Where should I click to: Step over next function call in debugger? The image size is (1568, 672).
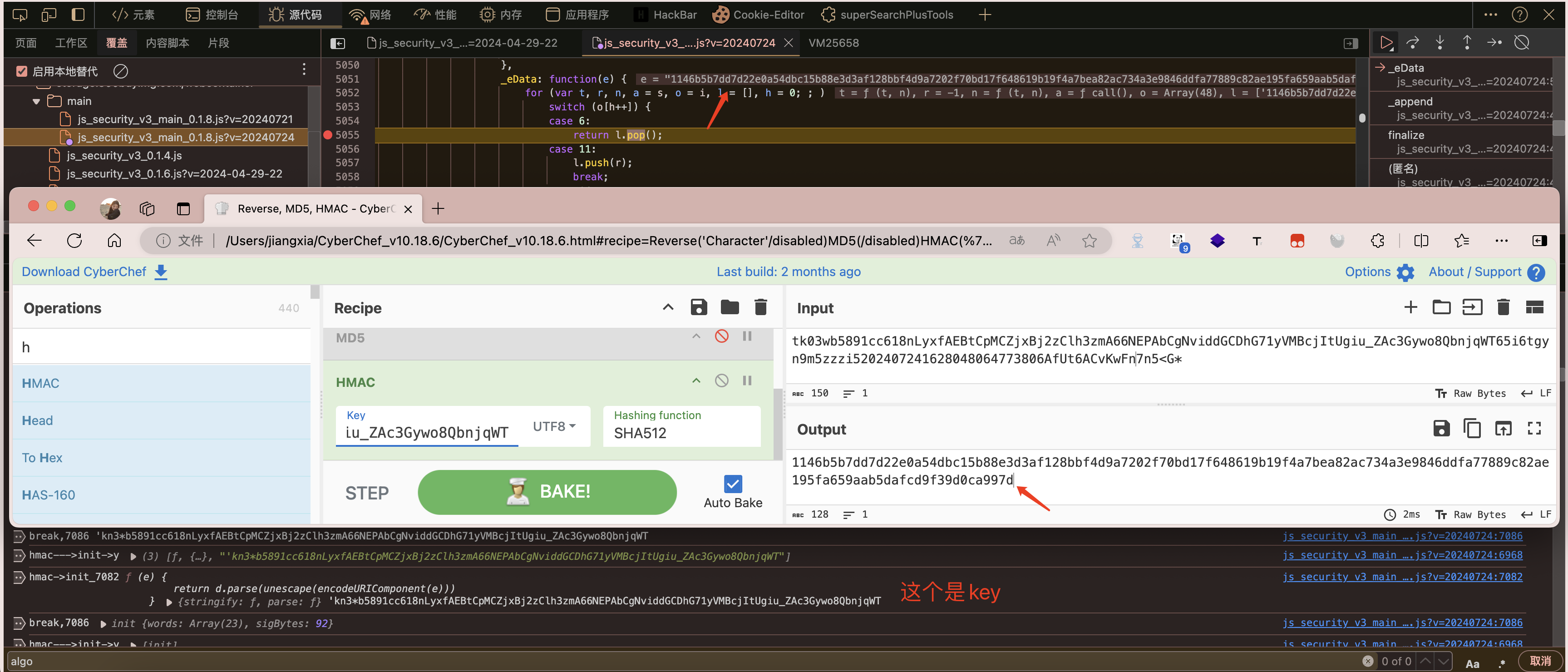point(1413,43)
